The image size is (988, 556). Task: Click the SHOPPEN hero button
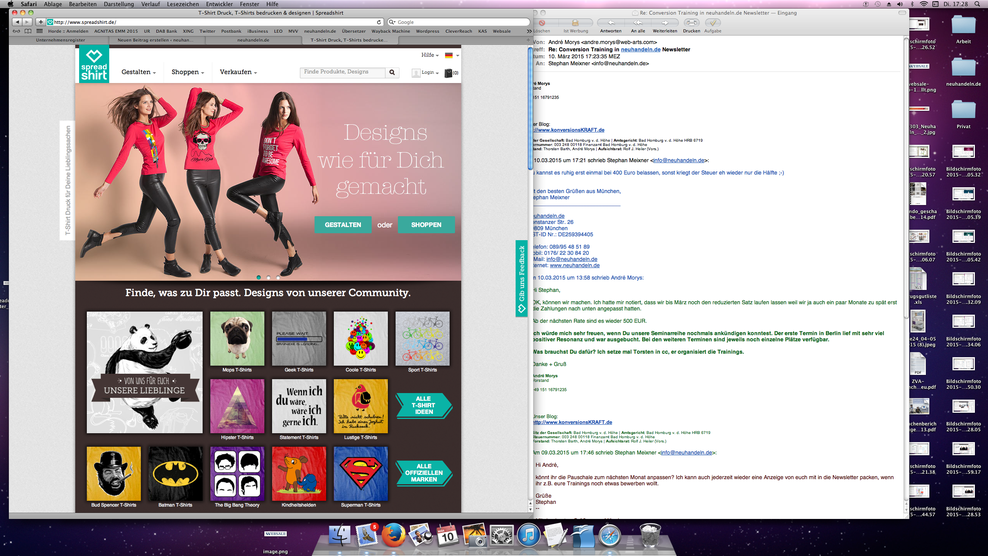pos(426,224)
